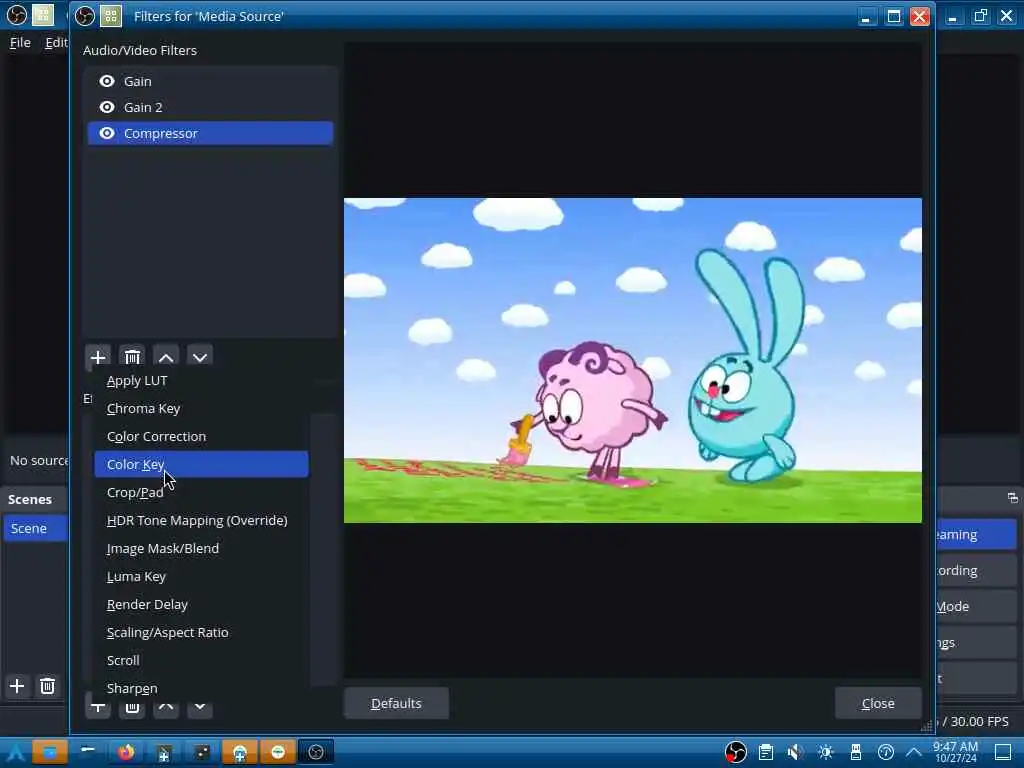This screenshot has width=1024, height=768.
Task: Select the Gain 2 filter row
Action: tap(210, 107)
